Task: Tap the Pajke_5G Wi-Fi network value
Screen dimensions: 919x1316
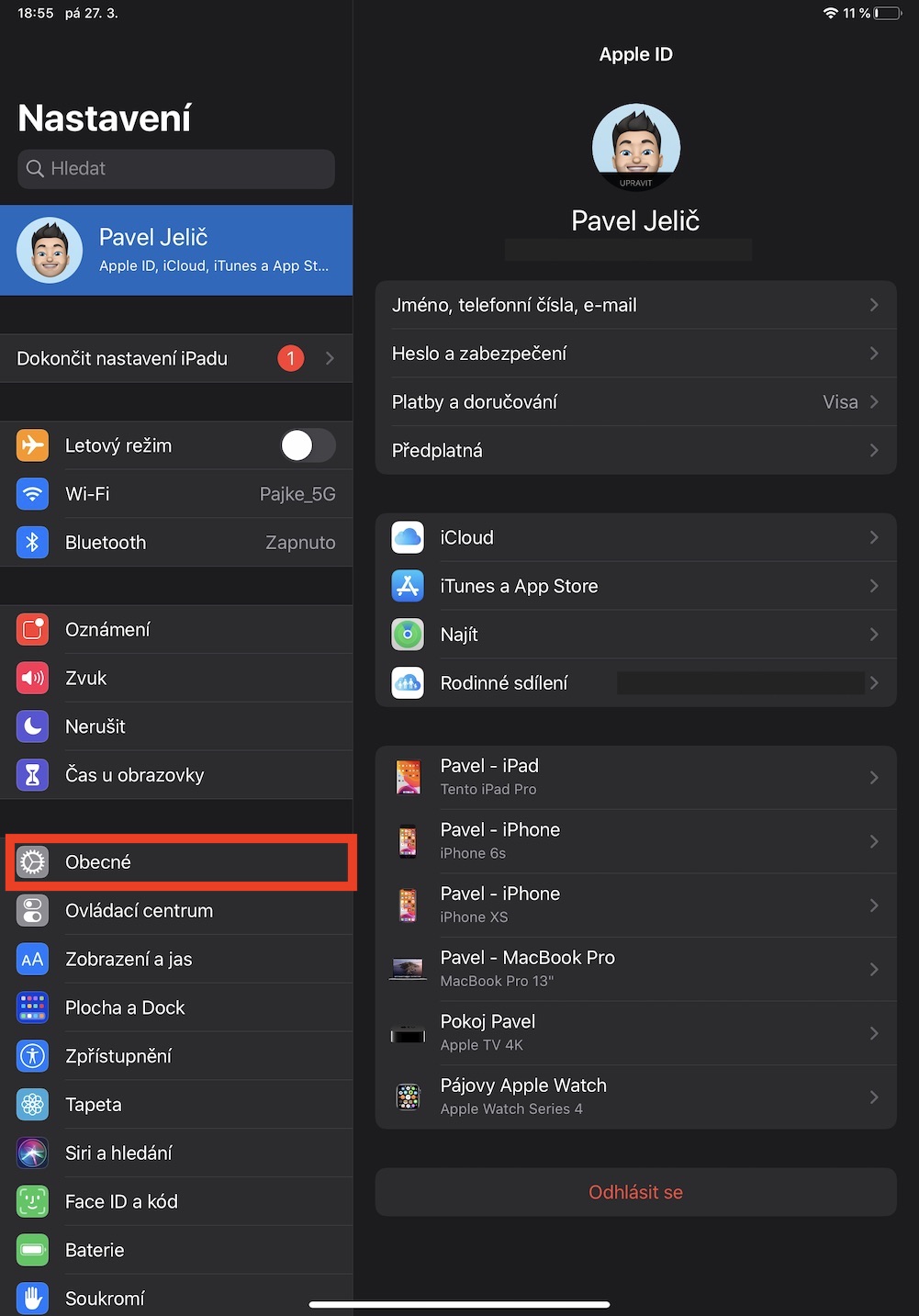Action: [x=297, y=494]
